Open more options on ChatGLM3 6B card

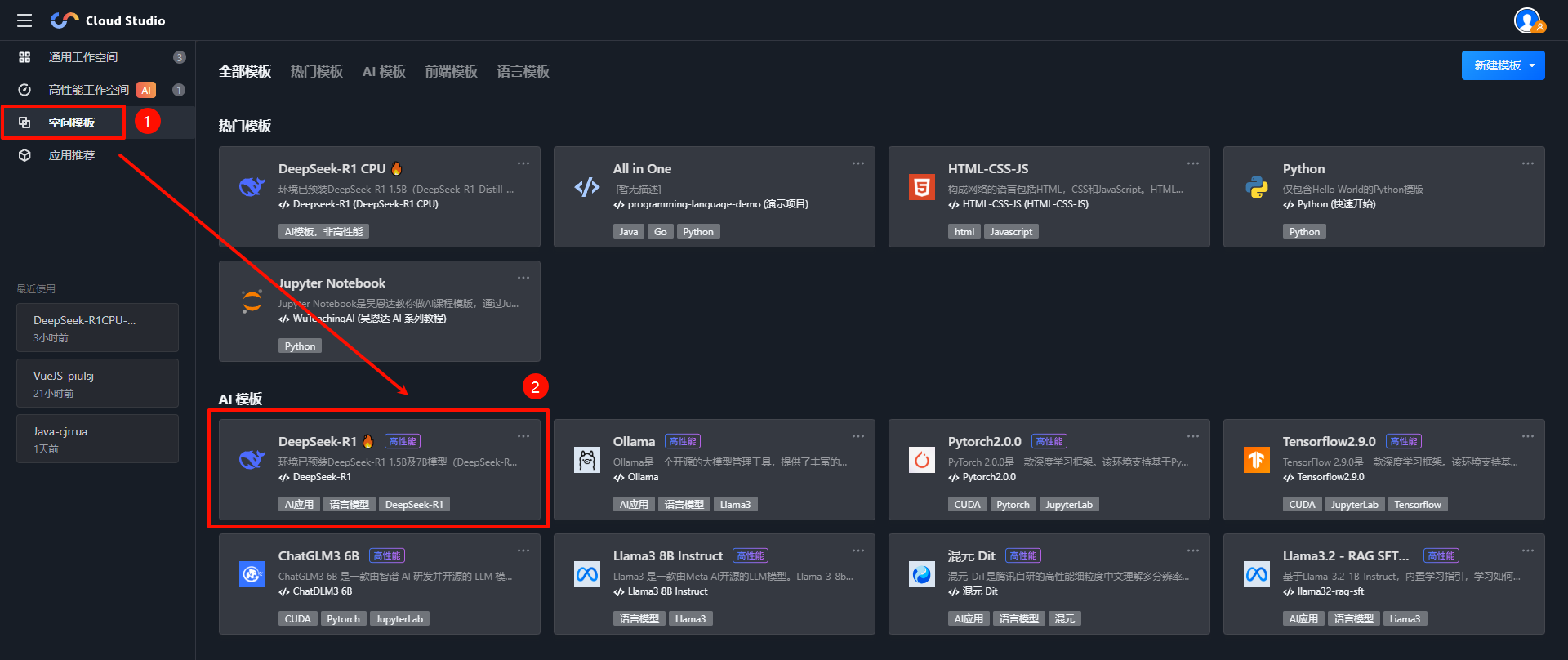point(523,551)
